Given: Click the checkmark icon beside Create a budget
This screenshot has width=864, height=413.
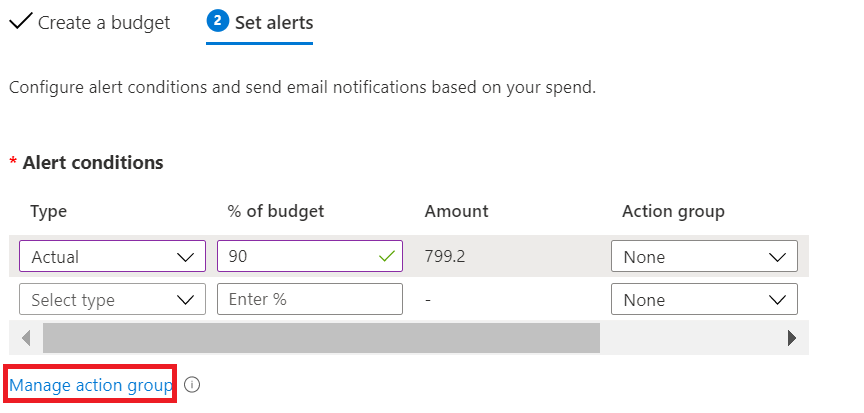Looking at the screenshot, I should point(20,22).
